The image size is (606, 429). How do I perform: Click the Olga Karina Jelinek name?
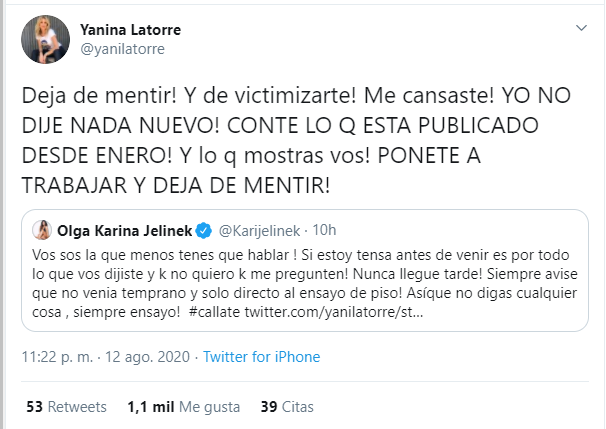click(124, 231)
